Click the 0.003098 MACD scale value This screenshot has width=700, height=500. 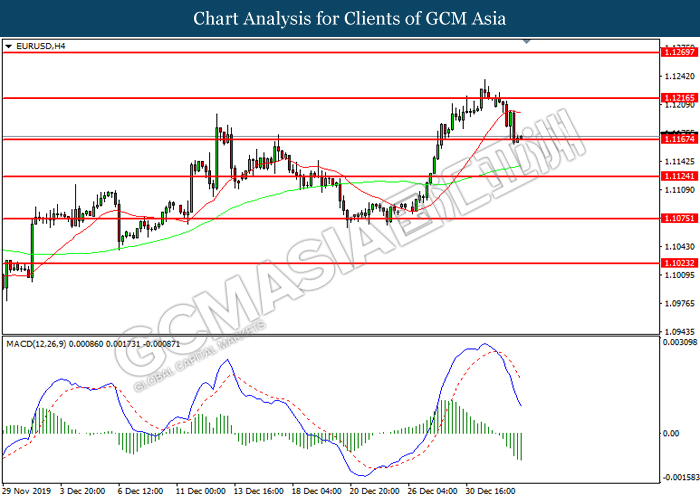point(680,342)
